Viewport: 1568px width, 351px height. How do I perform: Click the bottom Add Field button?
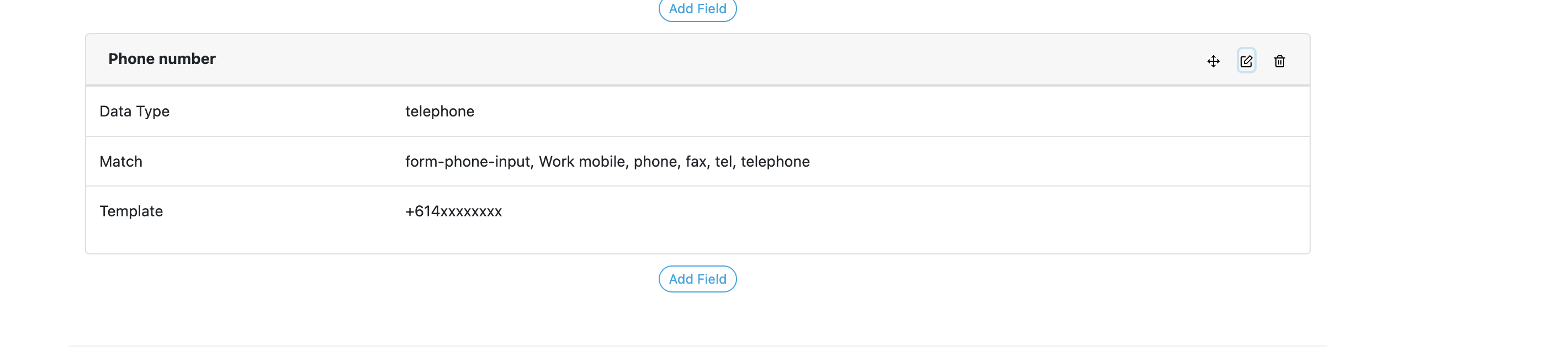[x=697, y=279]
